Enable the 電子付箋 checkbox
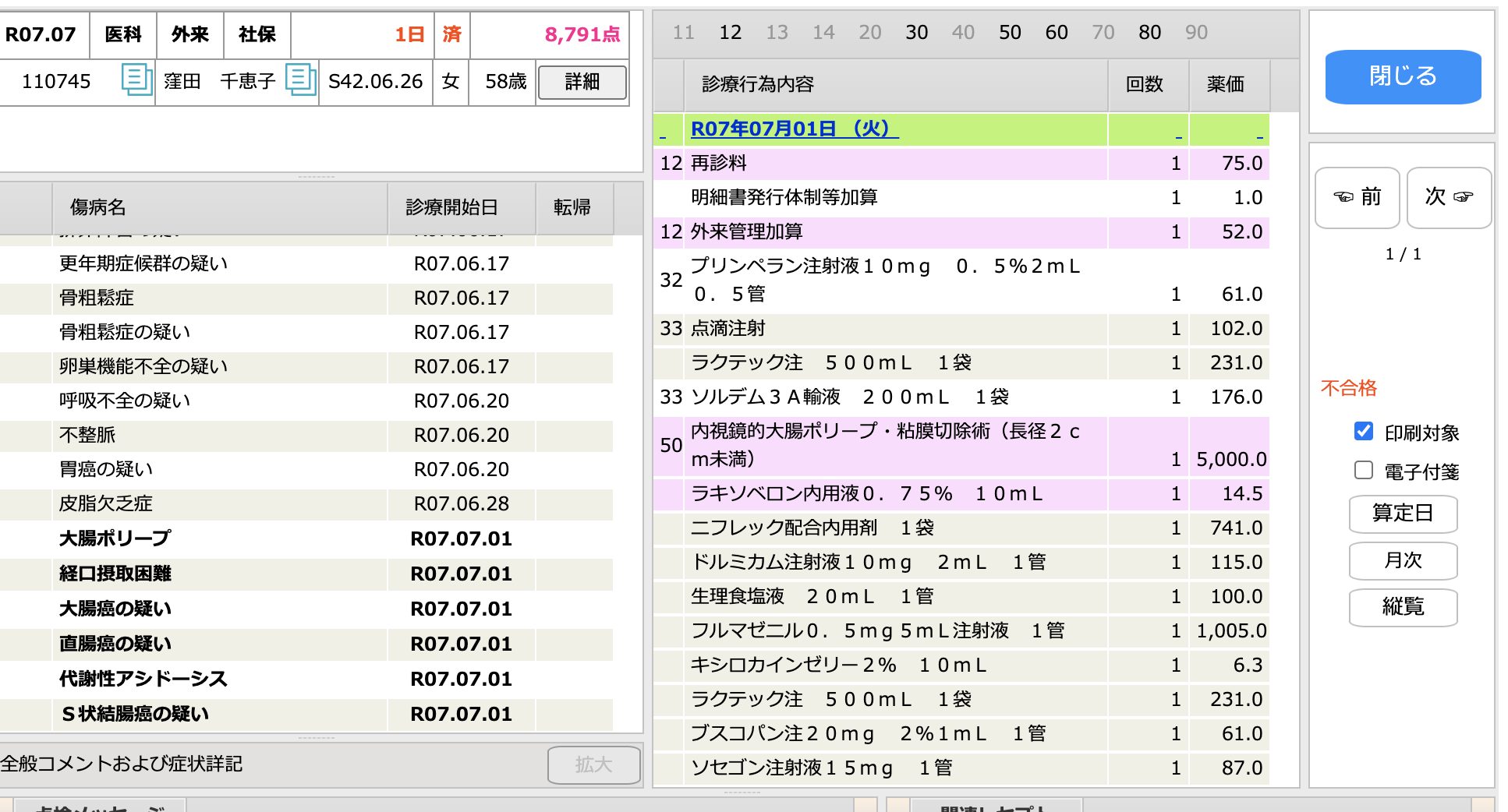 coord(1364,471)
